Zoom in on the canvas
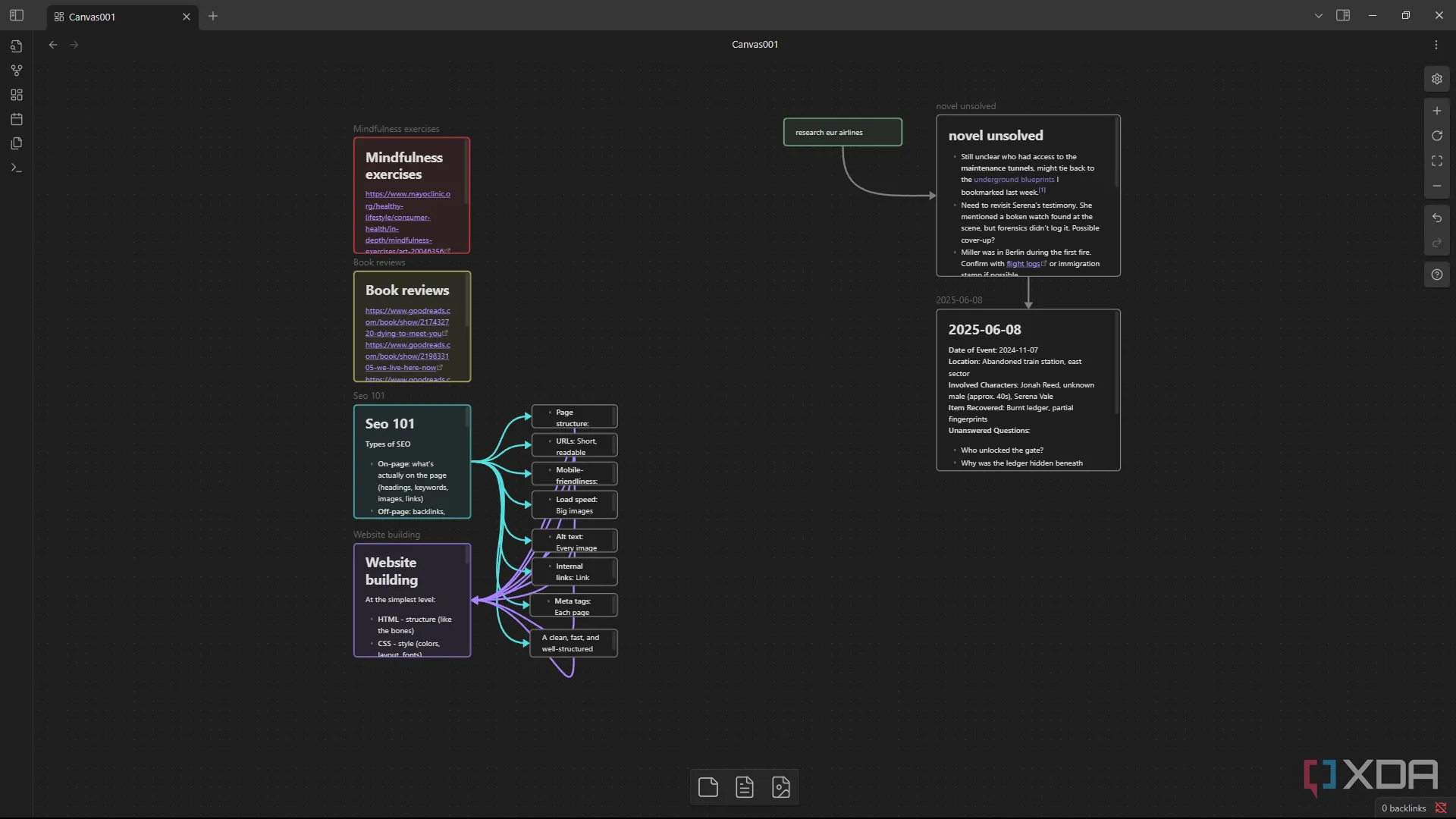This screenshot has height=819, width=1456. click(x=1436, y=111)
